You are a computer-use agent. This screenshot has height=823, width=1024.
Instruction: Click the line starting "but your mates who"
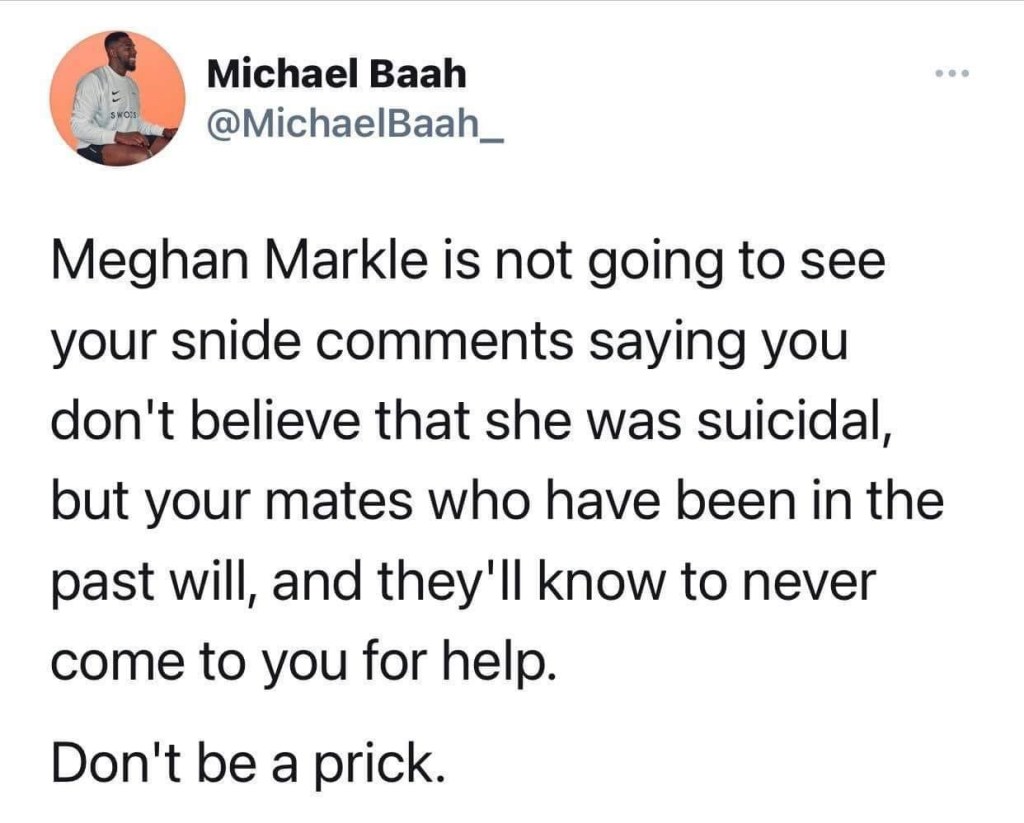496,500
